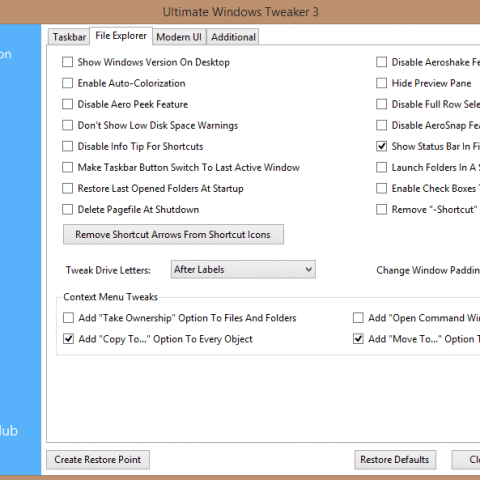Click the Create Restore Point button
The height and width of the screenshot is (480, 480).
[98, 460]
